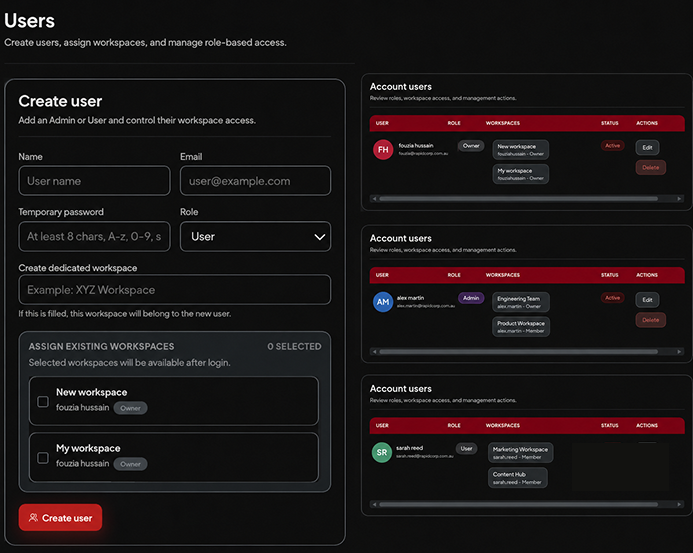Click the name 'sarah reed'
This screenshot has width=693, height=553.
pyautogui.click(x=409, y=448)
